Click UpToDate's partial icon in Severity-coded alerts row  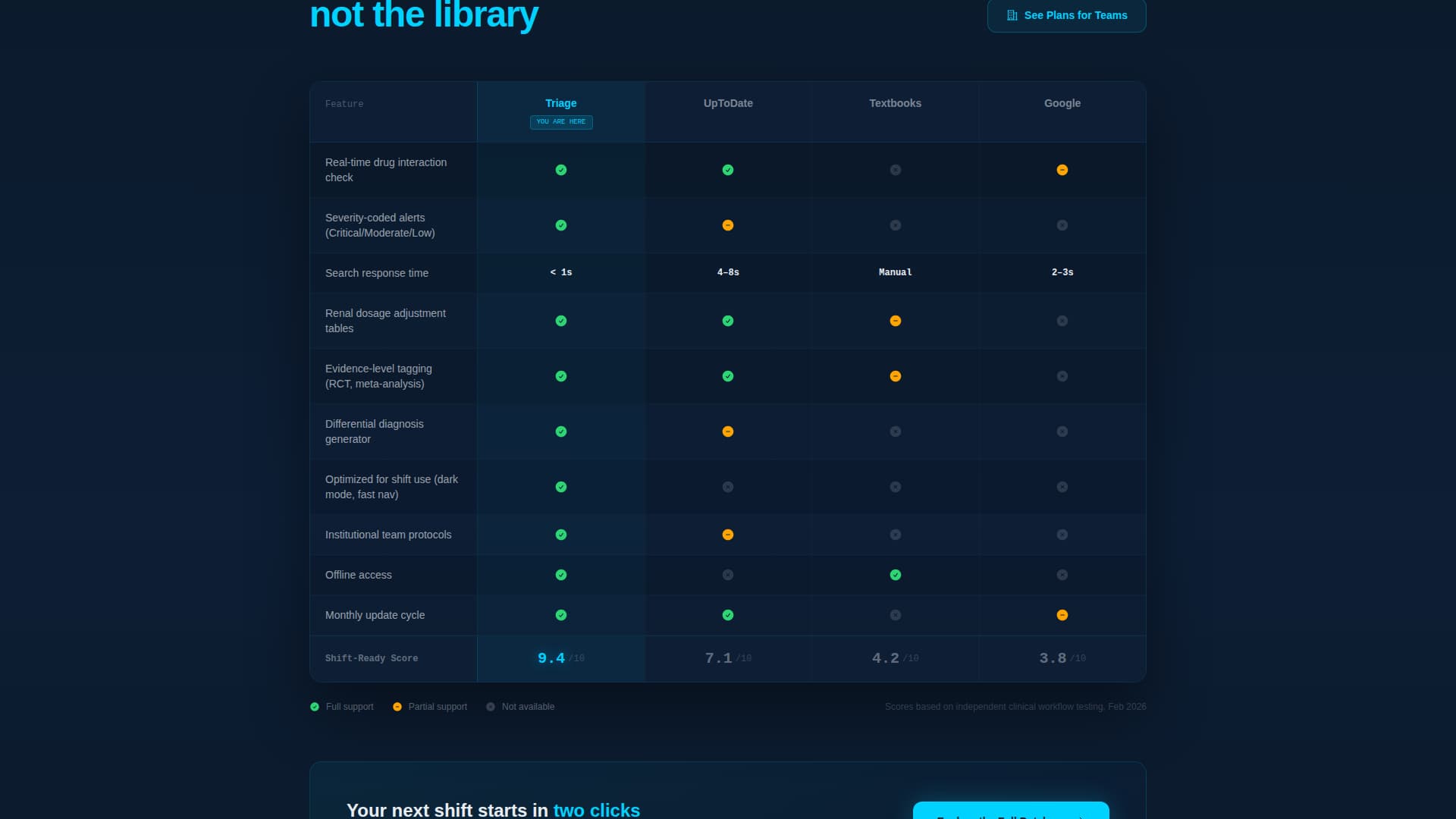[728, 225]
